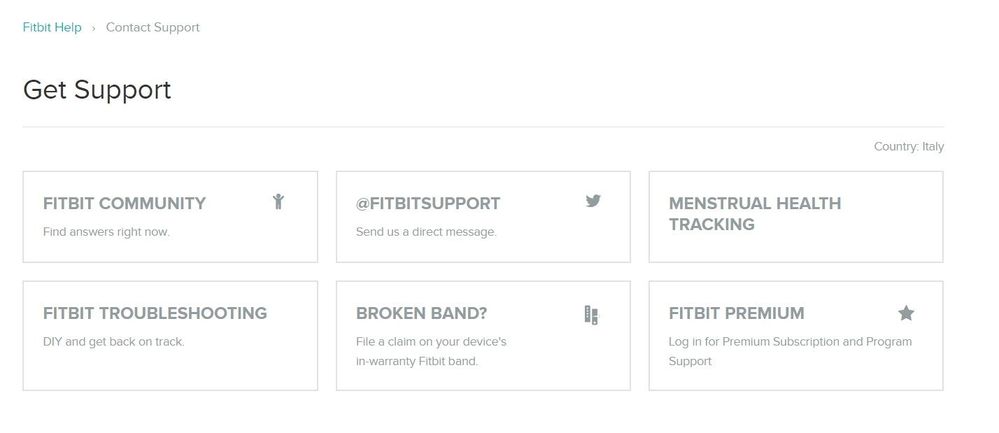
Task: Click the breadcrumb chevron separator
Action: 93,28
